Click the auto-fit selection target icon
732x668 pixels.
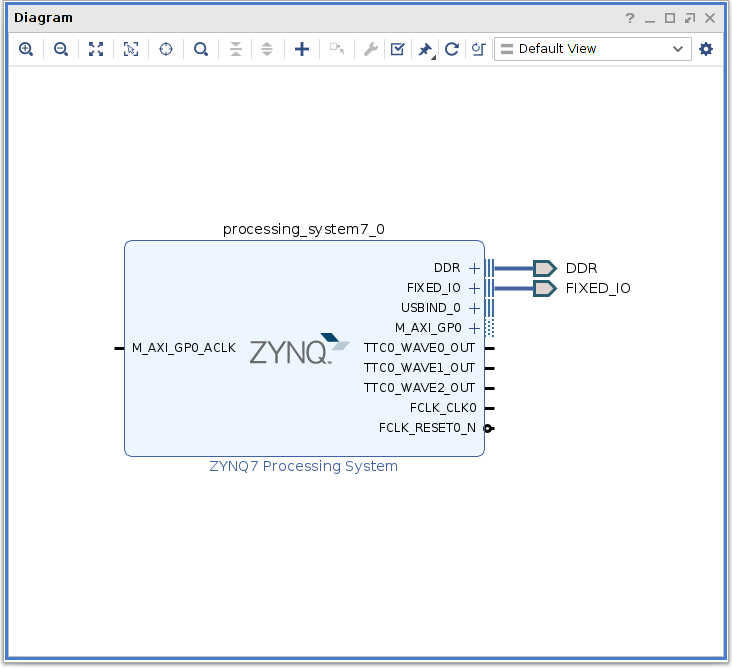coord(166,49)
